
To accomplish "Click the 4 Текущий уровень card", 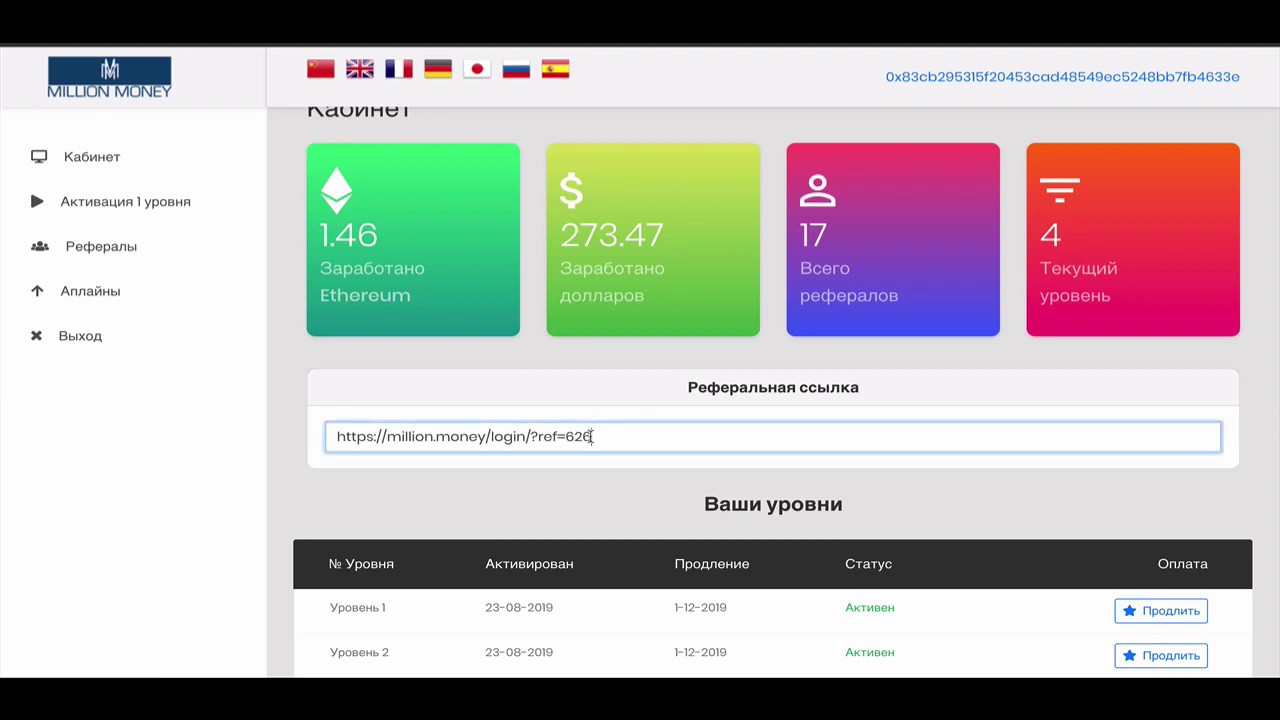I will pyautogui.click(x=1133, y=240).
